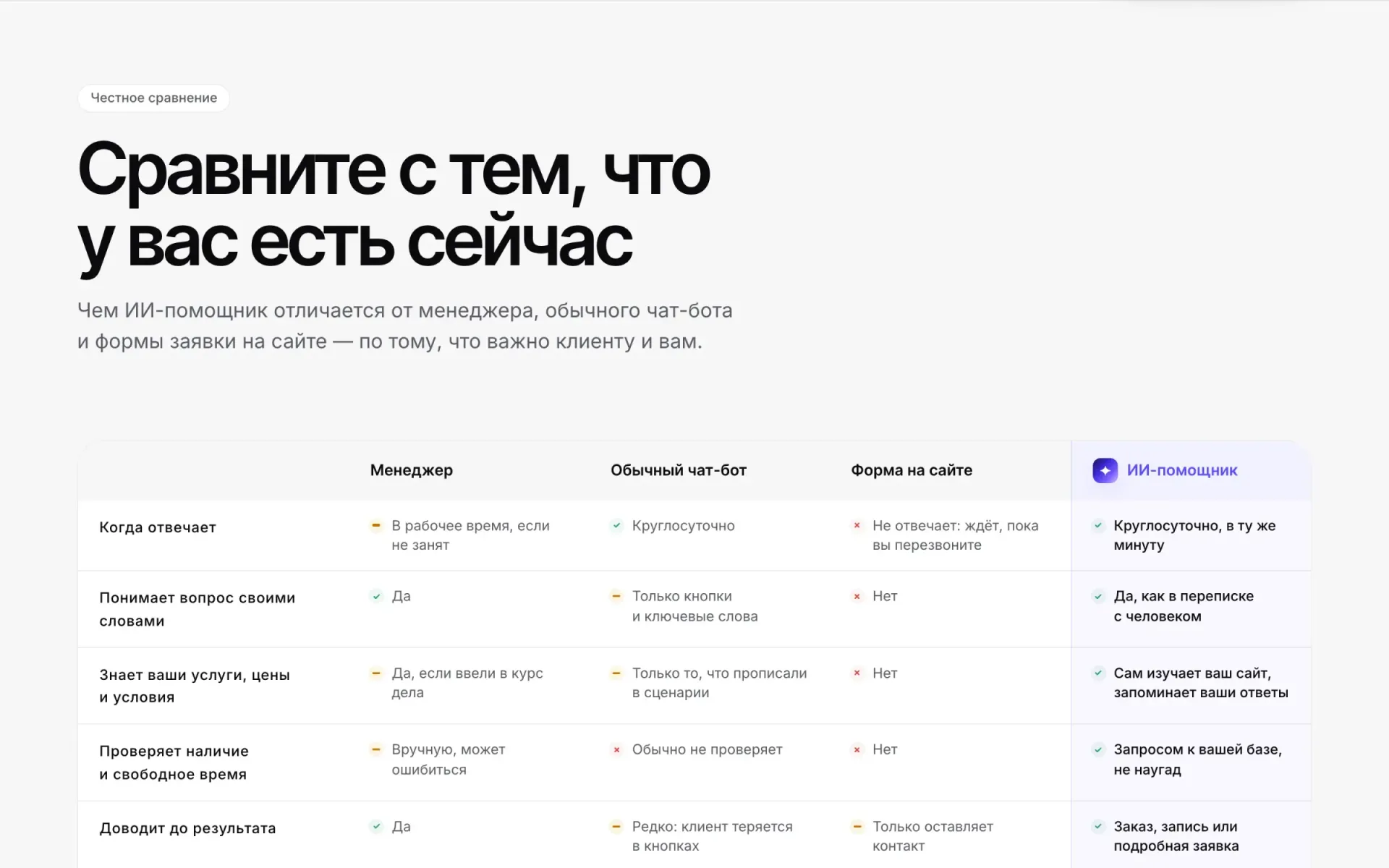Click the green check beside 'Сам изучает ваш сайт'

click(x=1098, y=673)
